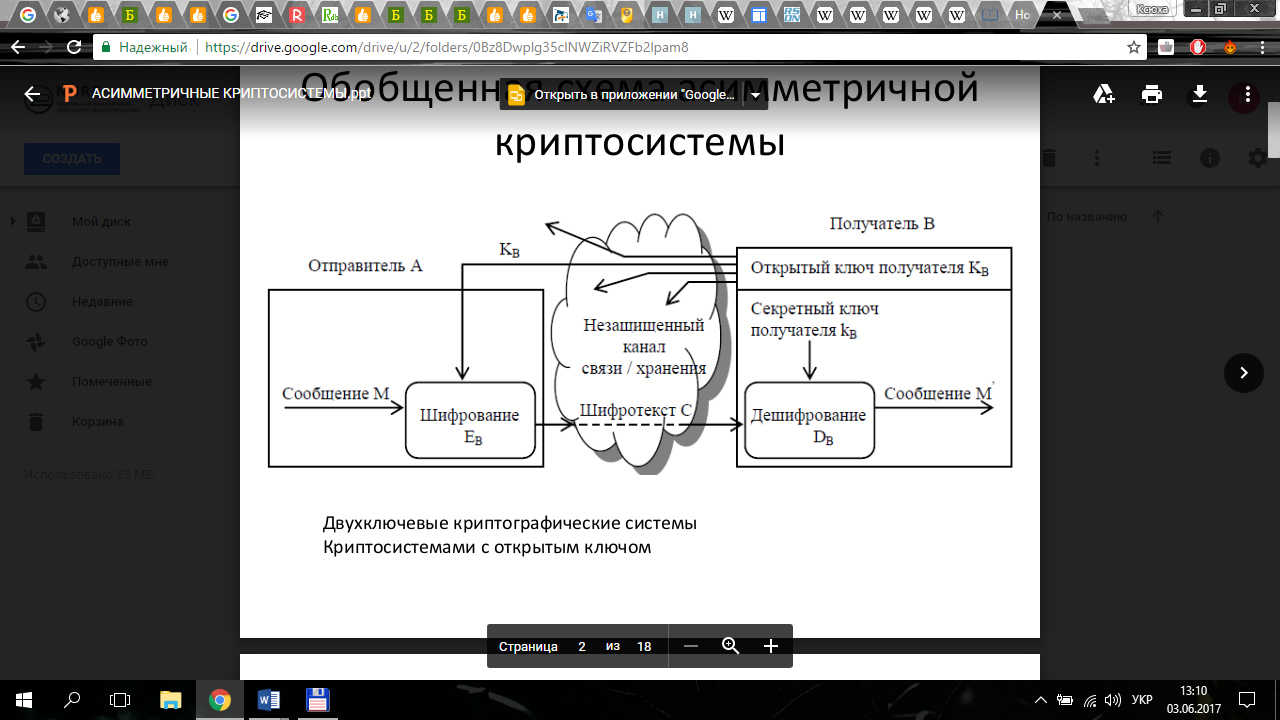Click the magnifier reset zoom icon

[730, 646]
